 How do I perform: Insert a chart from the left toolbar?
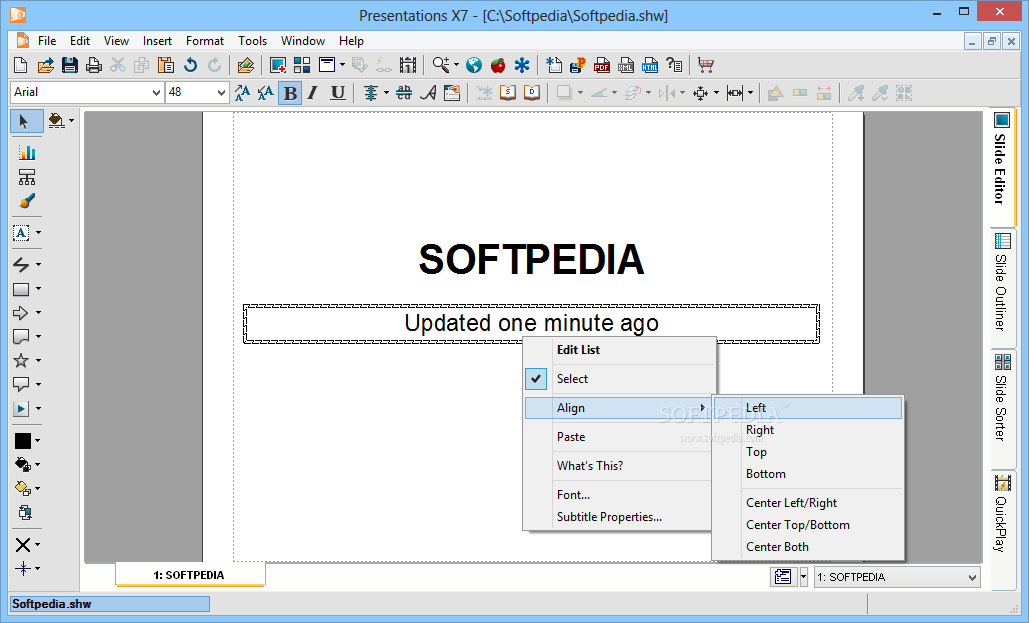(27, 153)
